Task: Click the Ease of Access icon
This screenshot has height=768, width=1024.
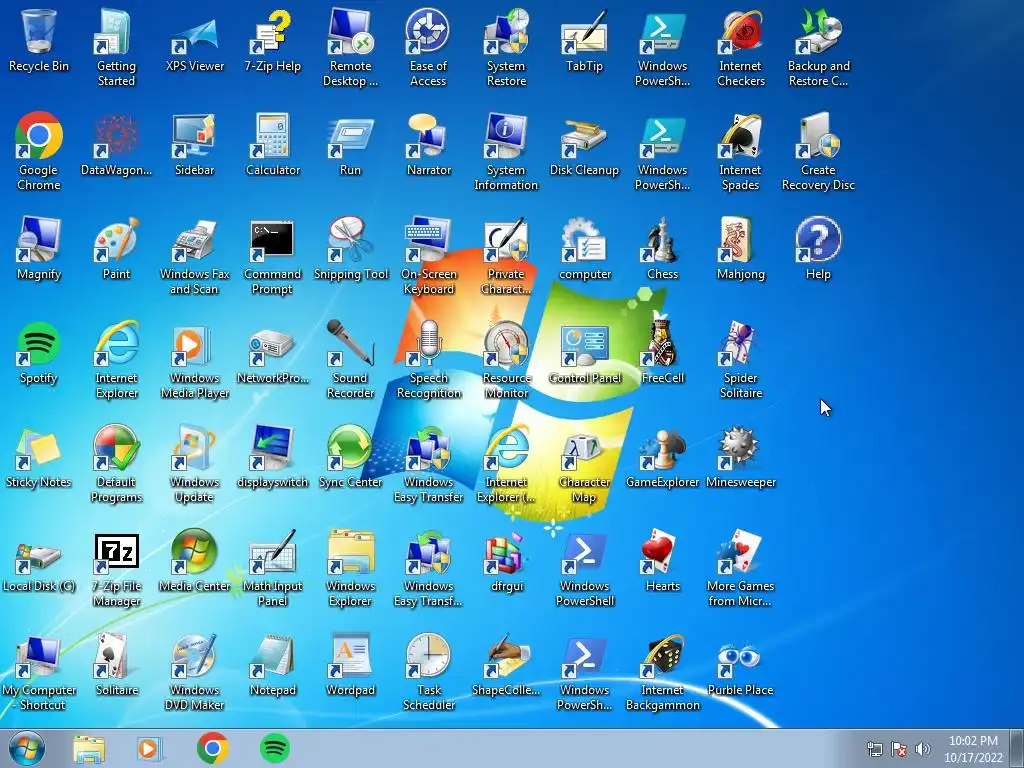Action: tap(428, 47)
